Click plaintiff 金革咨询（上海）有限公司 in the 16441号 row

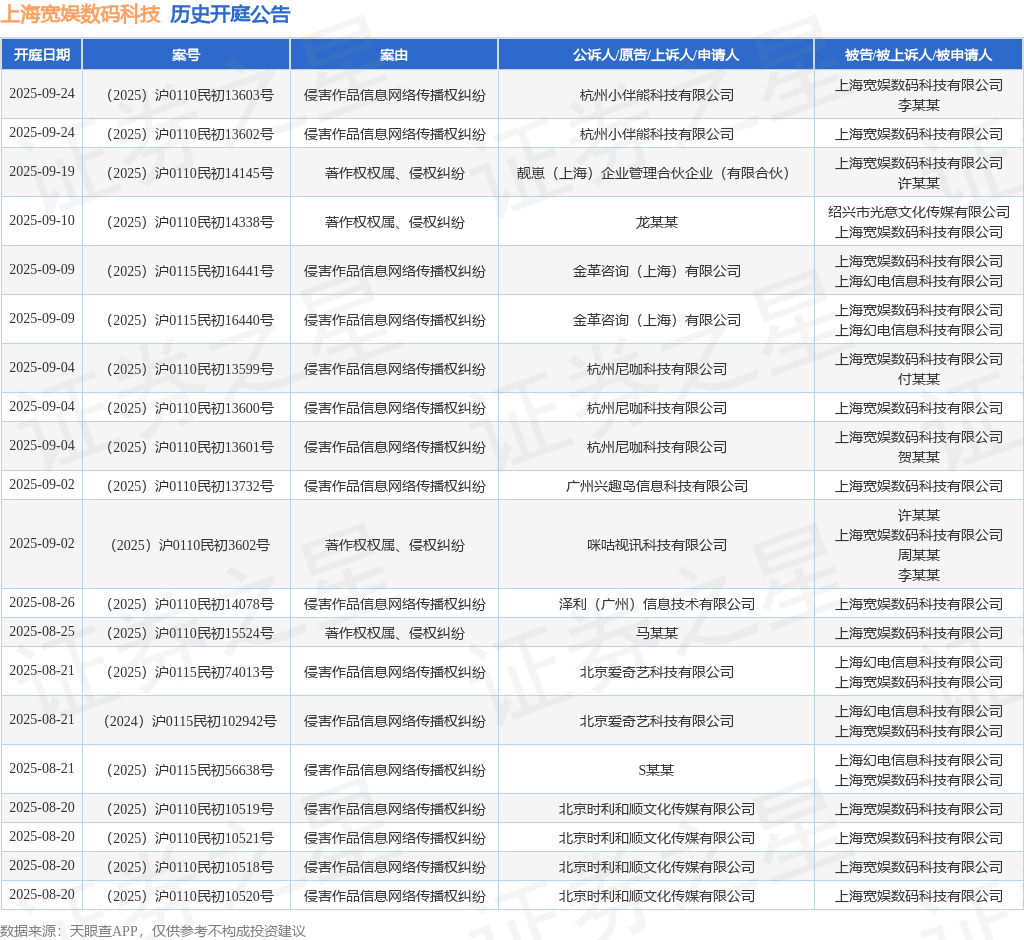pos(656,271)
